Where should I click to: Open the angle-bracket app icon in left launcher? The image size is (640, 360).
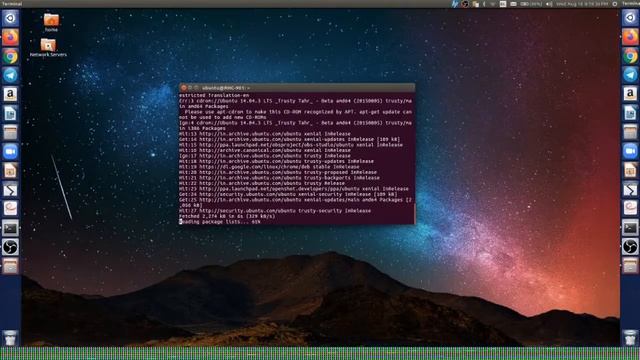10,190
